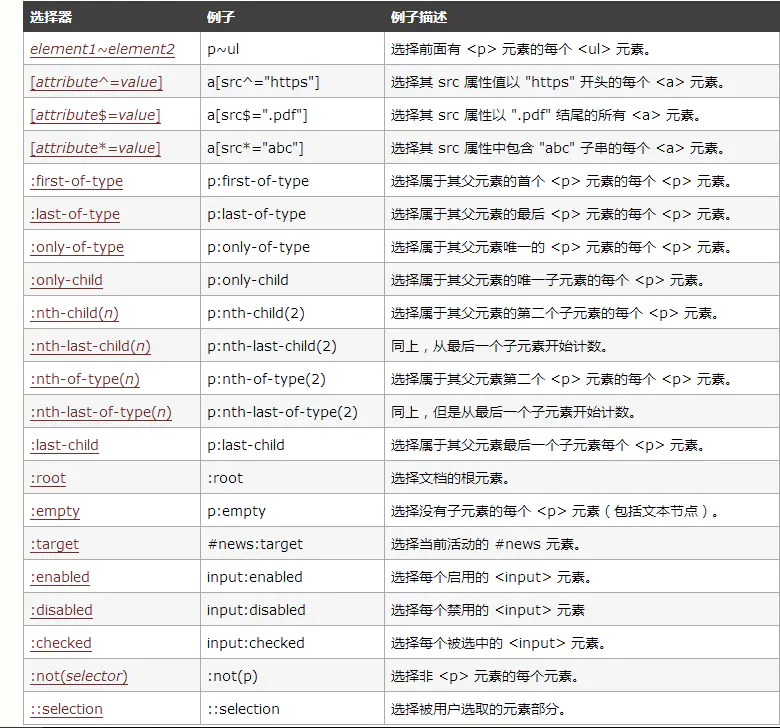
Task: Follow the :first-of-type link
Action: (77, 181)
